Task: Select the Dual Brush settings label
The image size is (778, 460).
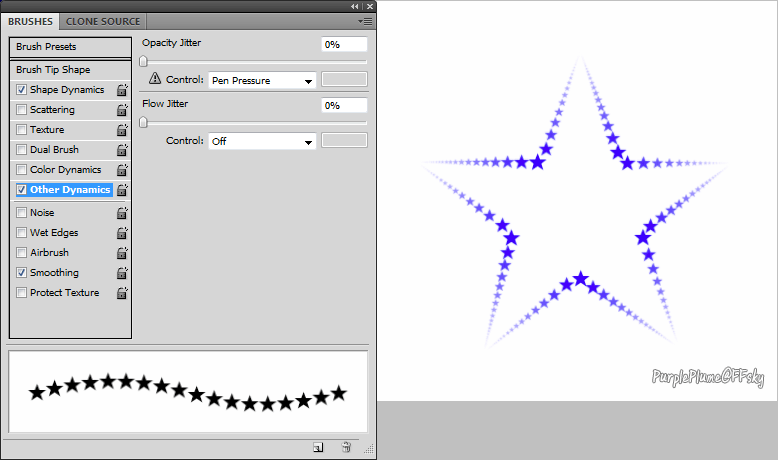Action: pyautogui.click(x=54, y=149)
